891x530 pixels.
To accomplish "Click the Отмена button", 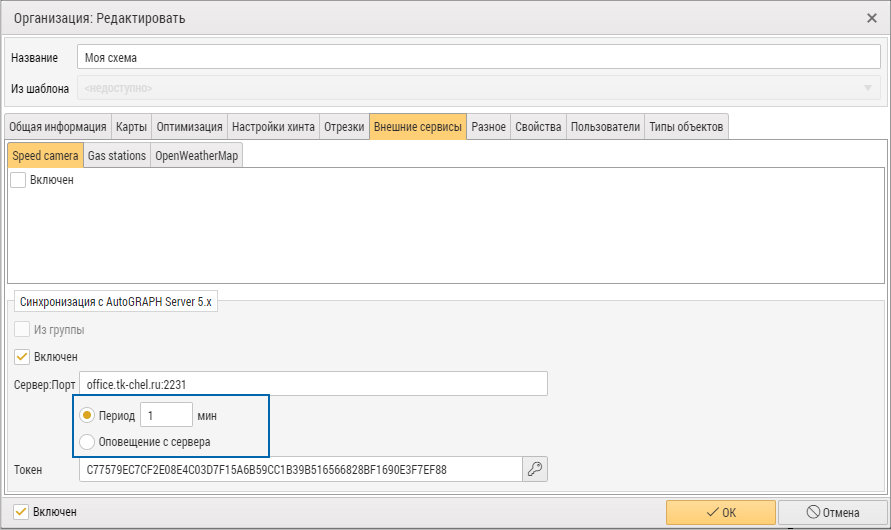I will click(832, 512).
